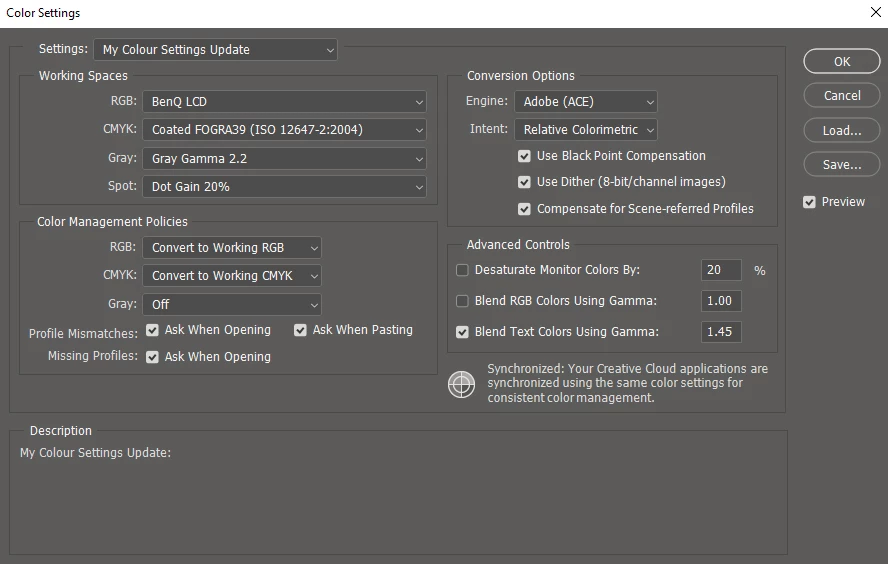Uncheck Blend Text Colors Using Gamma
Image resolution: width=888 pixels, height=564 pixels.
[462, 332]
